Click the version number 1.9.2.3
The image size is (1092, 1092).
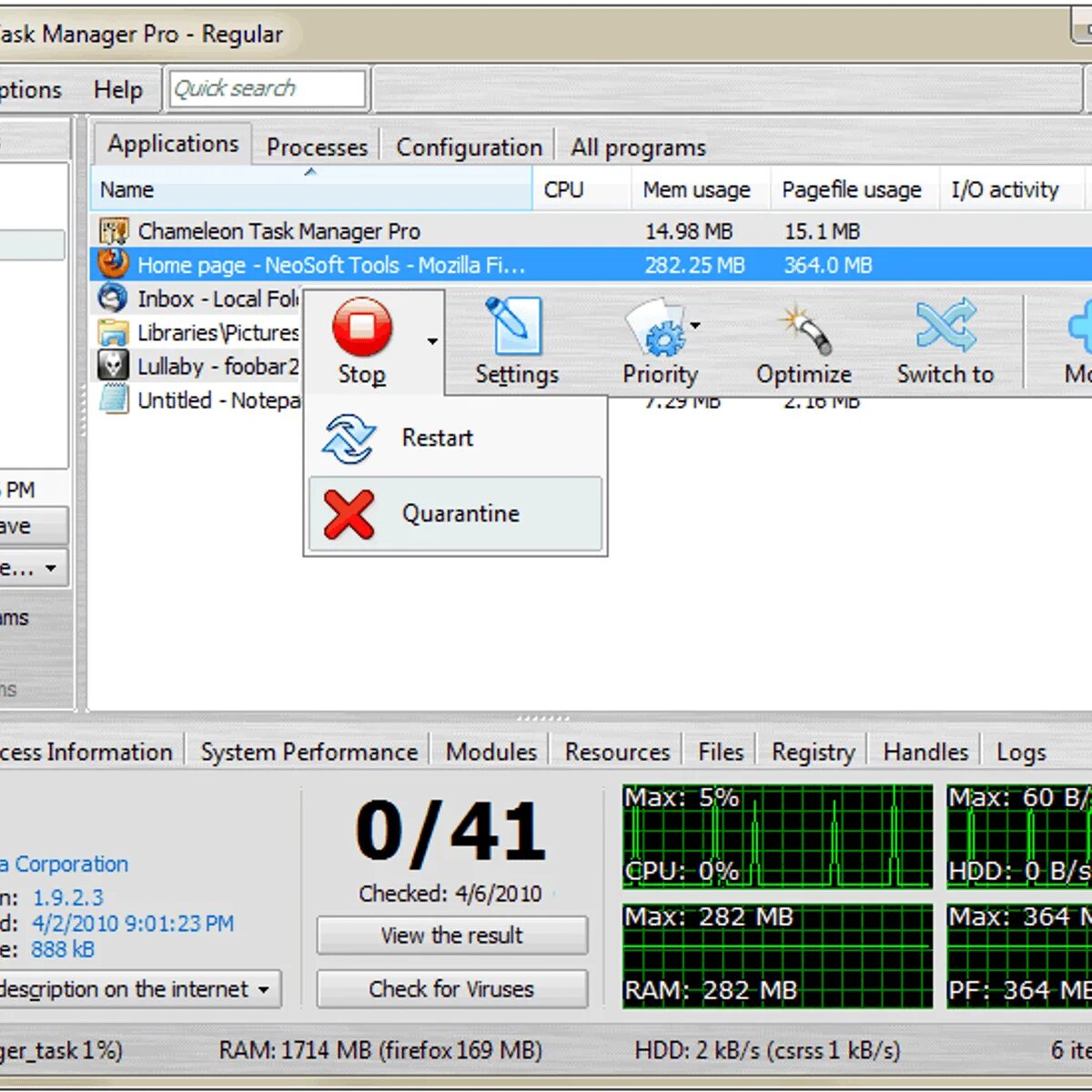(x=68, y=897)
